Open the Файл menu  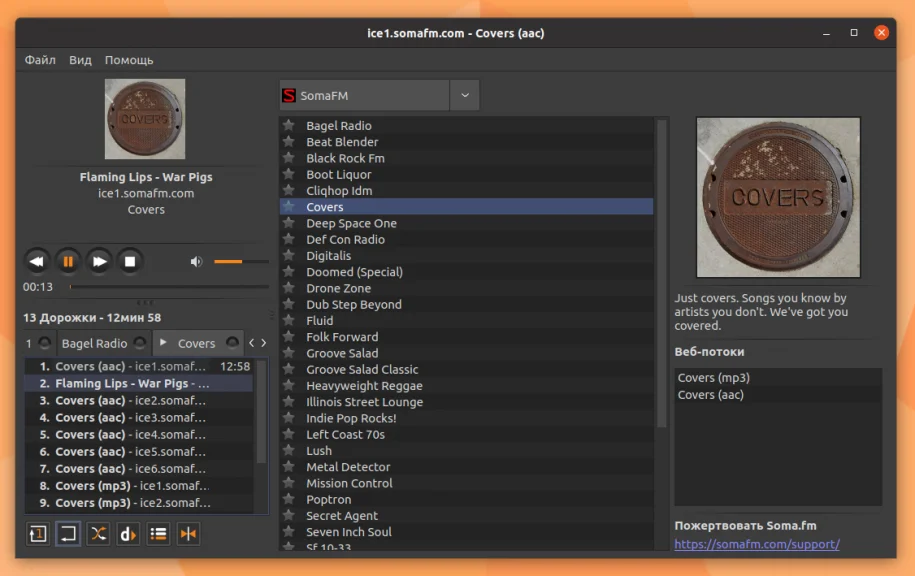pos(40,60)
